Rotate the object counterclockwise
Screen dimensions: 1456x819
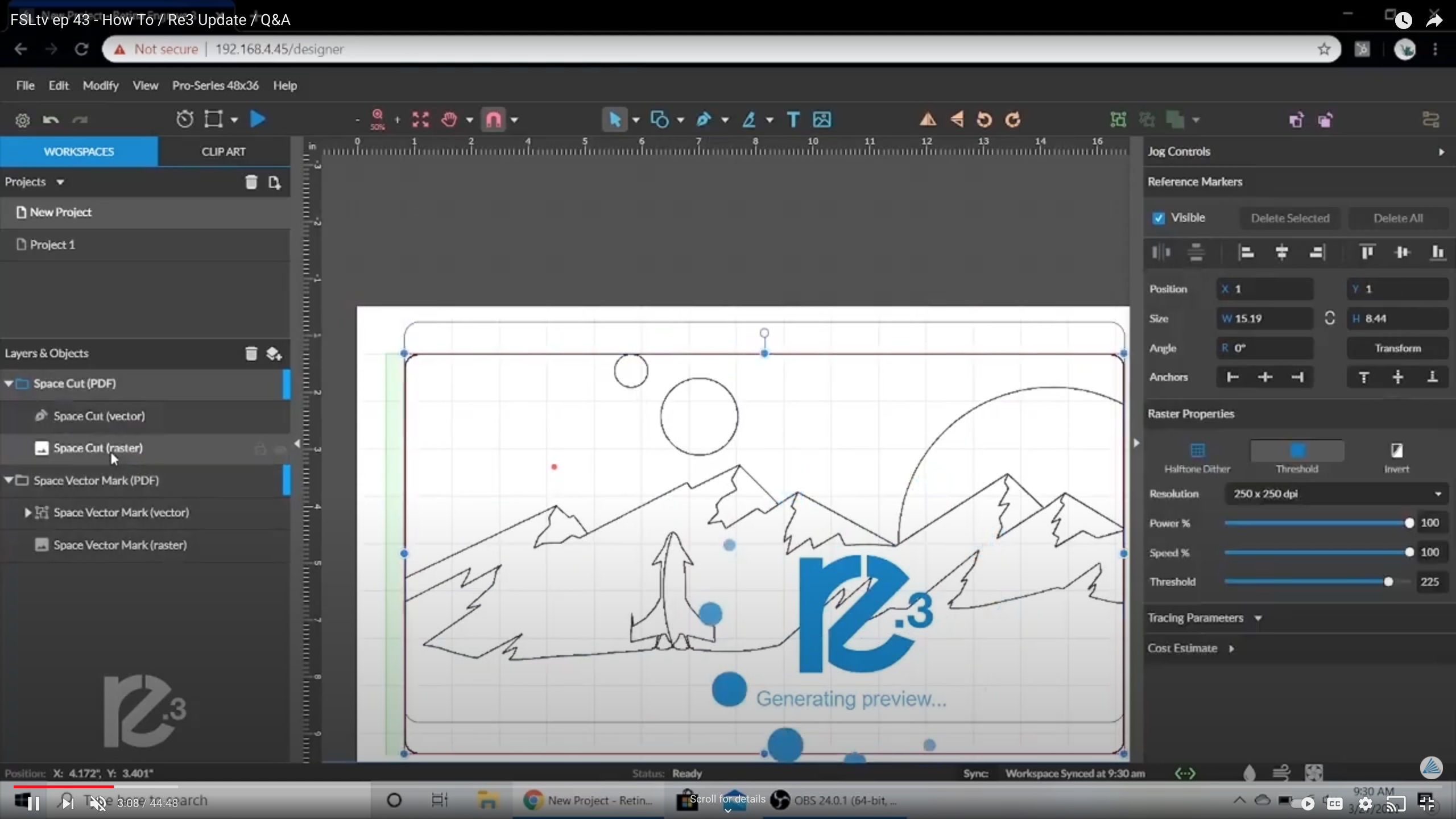(984, 119)
